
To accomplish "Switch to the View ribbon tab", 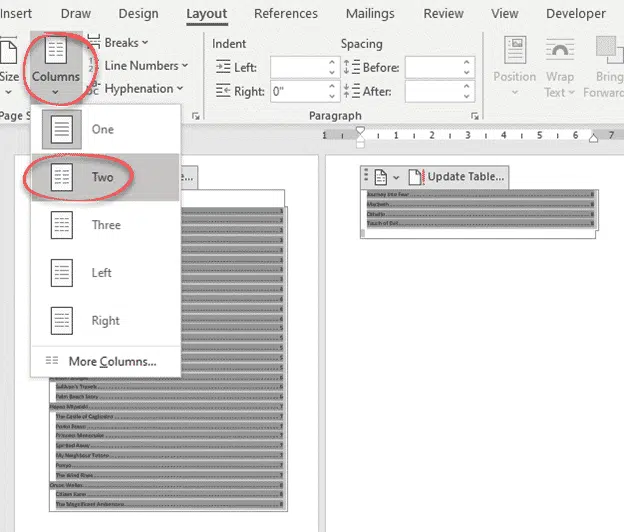I will (505, 14).
